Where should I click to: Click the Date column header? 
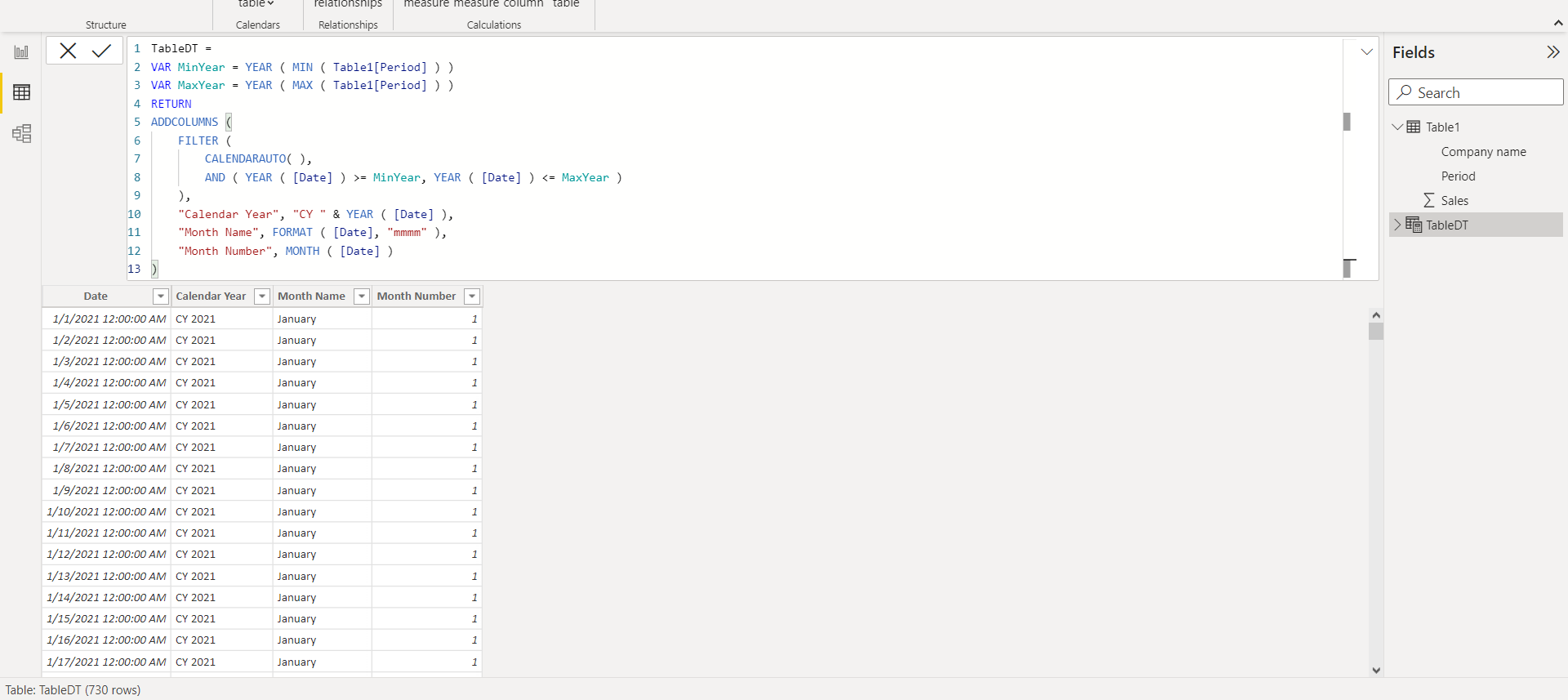tap(96, 296)
